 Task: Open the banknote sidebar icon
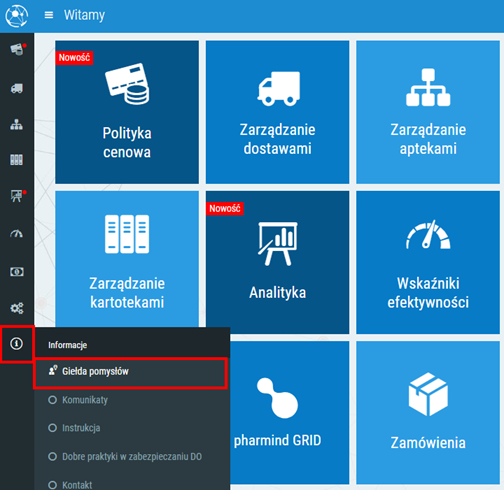point(17,272)
